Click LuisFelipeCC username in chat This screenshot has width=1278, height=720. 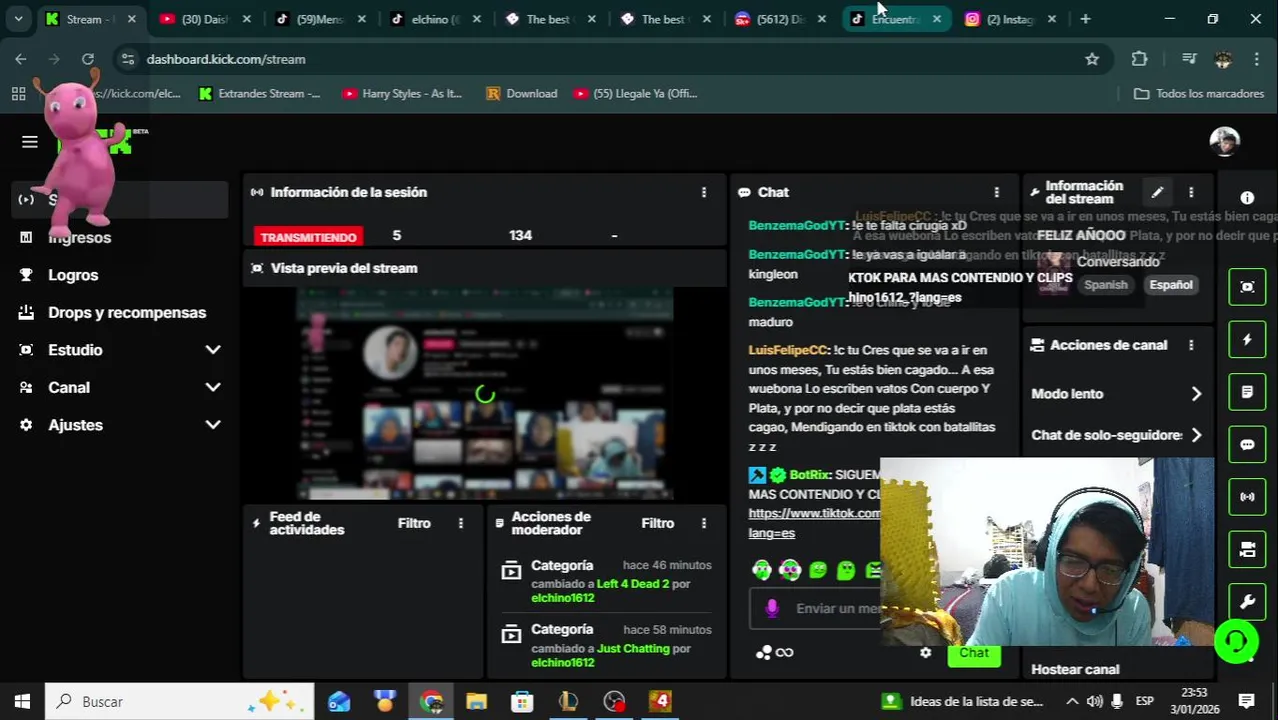788,350
